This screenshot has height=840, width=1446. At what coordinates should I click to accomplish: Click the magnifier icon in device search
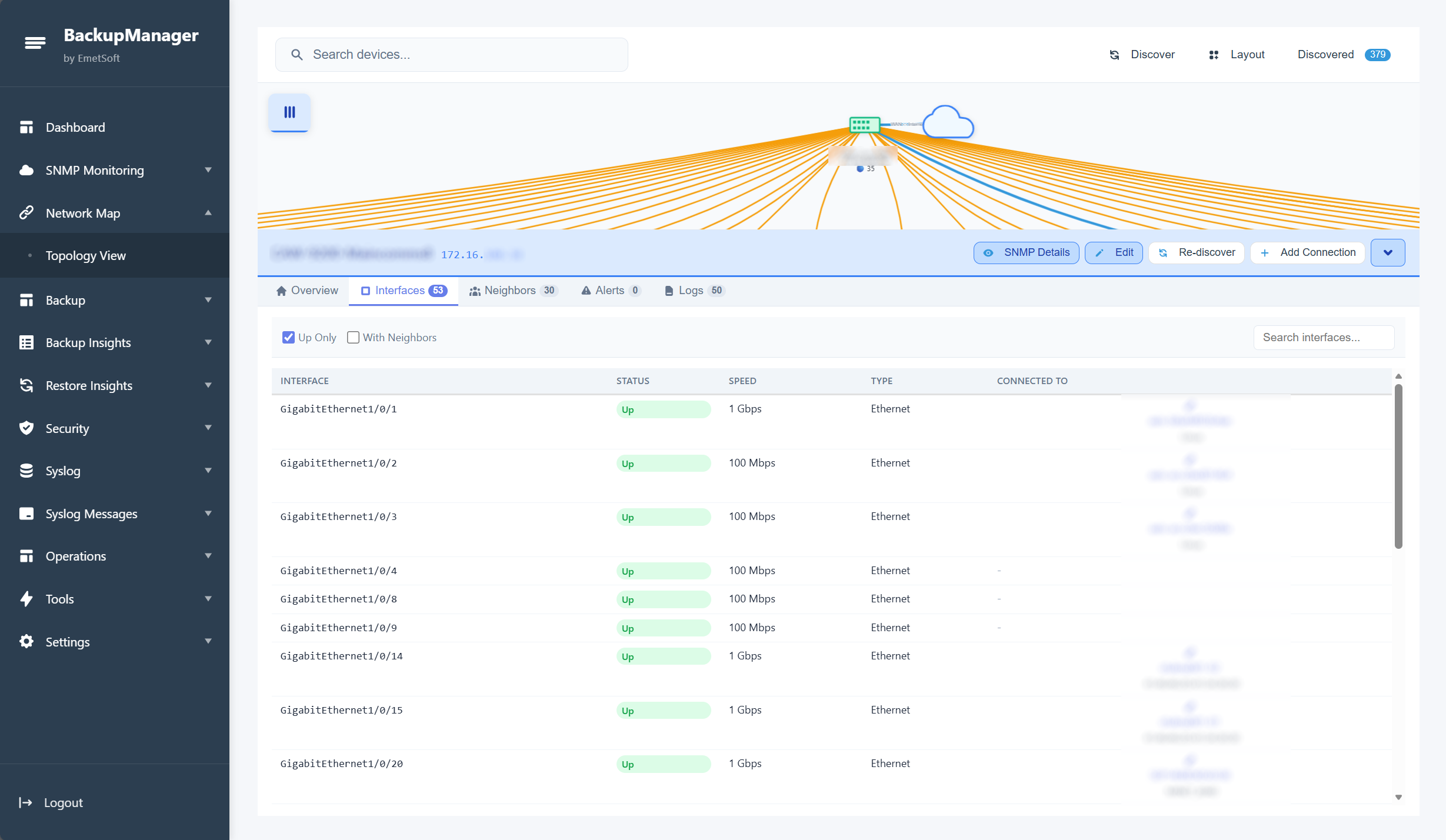[297, 55]
